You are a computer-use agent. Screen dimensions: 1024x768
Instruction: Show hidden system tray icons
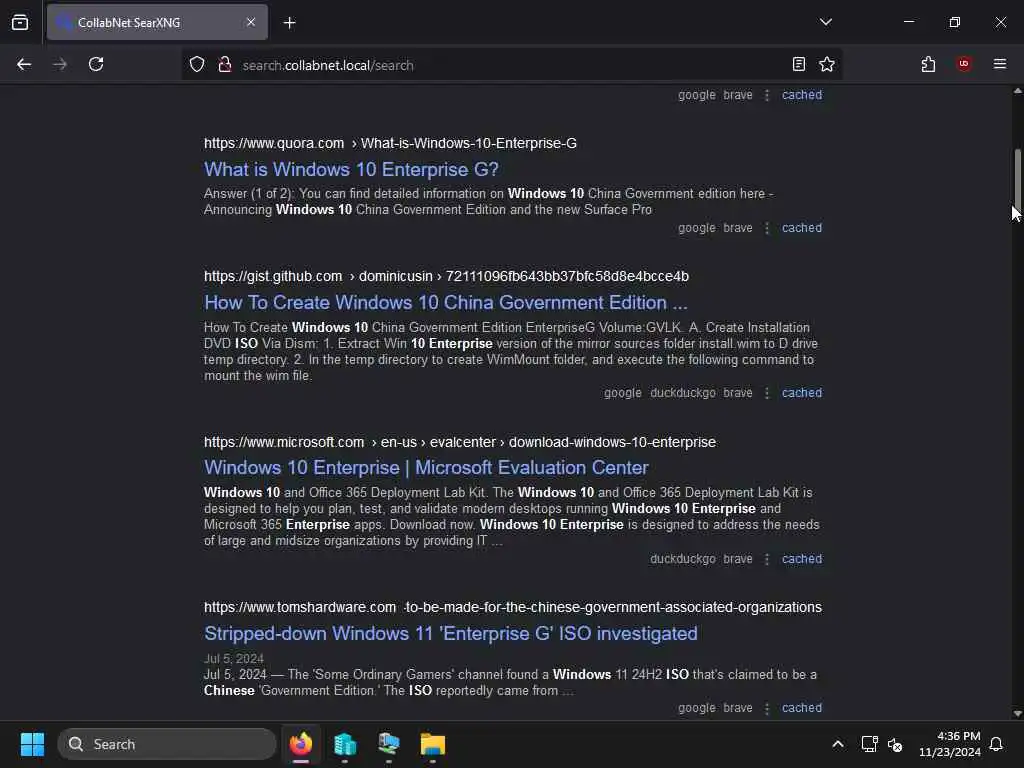[837, 744]
